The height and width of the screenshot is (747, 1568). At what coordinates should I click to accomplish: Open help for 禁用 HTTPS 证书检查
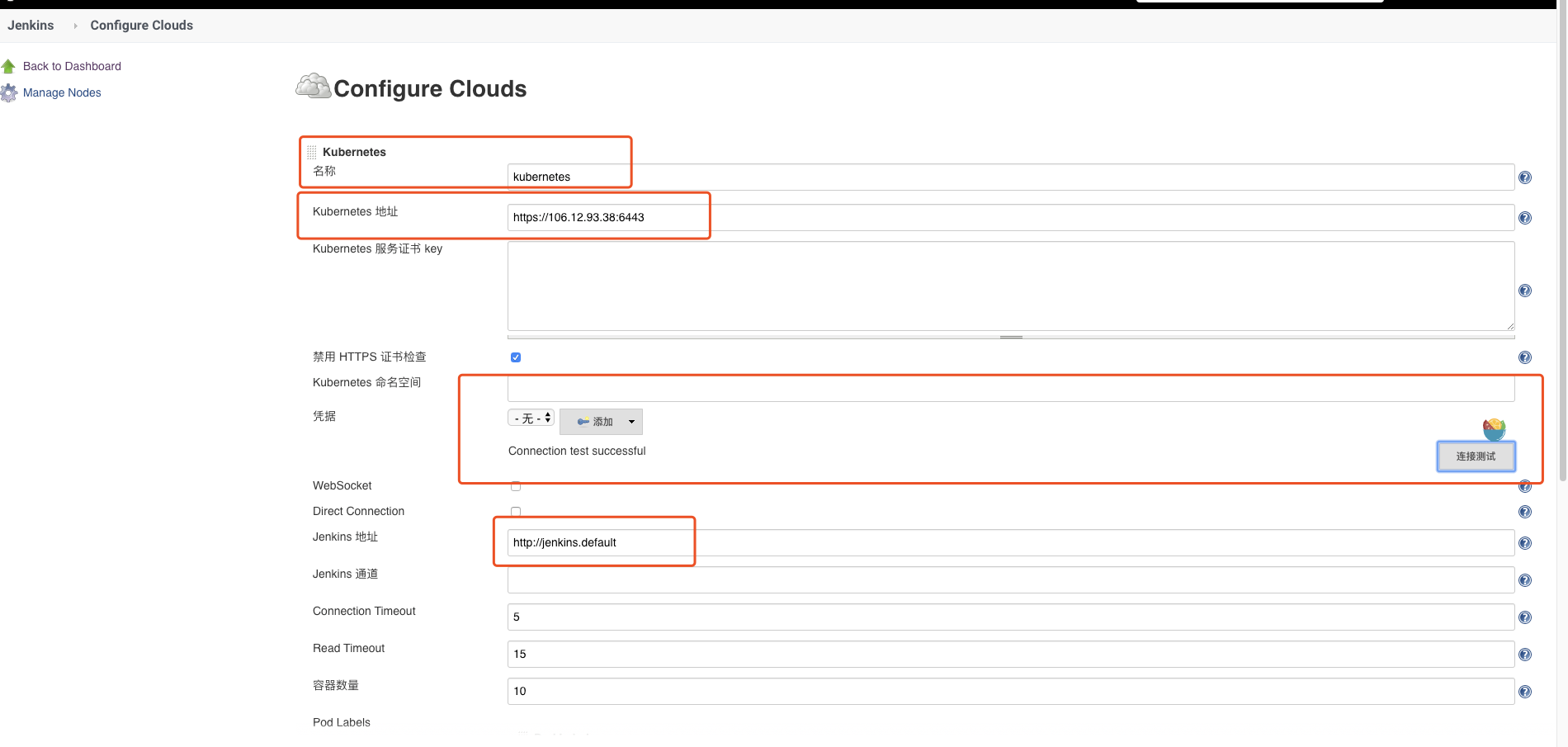tap(1525, 357)
